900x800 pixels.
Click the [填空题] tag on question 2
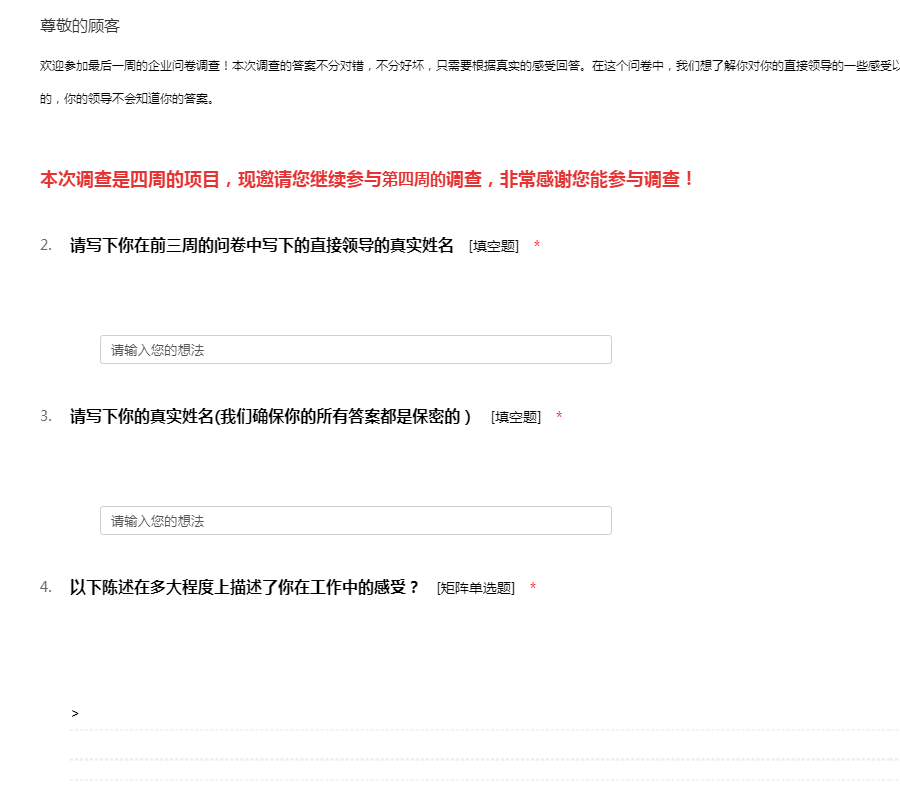click(x=494, y=247)
